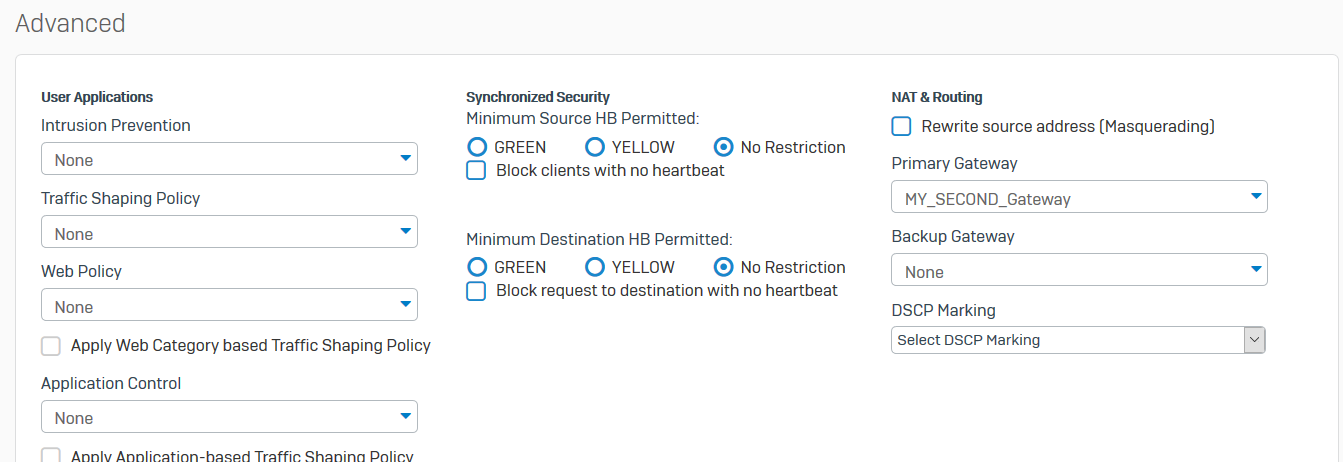Screen dimensions: 1343x462
Task: Click the Primary Gateway dropdown arrow icon
Action: click(x=1256, y=197)
